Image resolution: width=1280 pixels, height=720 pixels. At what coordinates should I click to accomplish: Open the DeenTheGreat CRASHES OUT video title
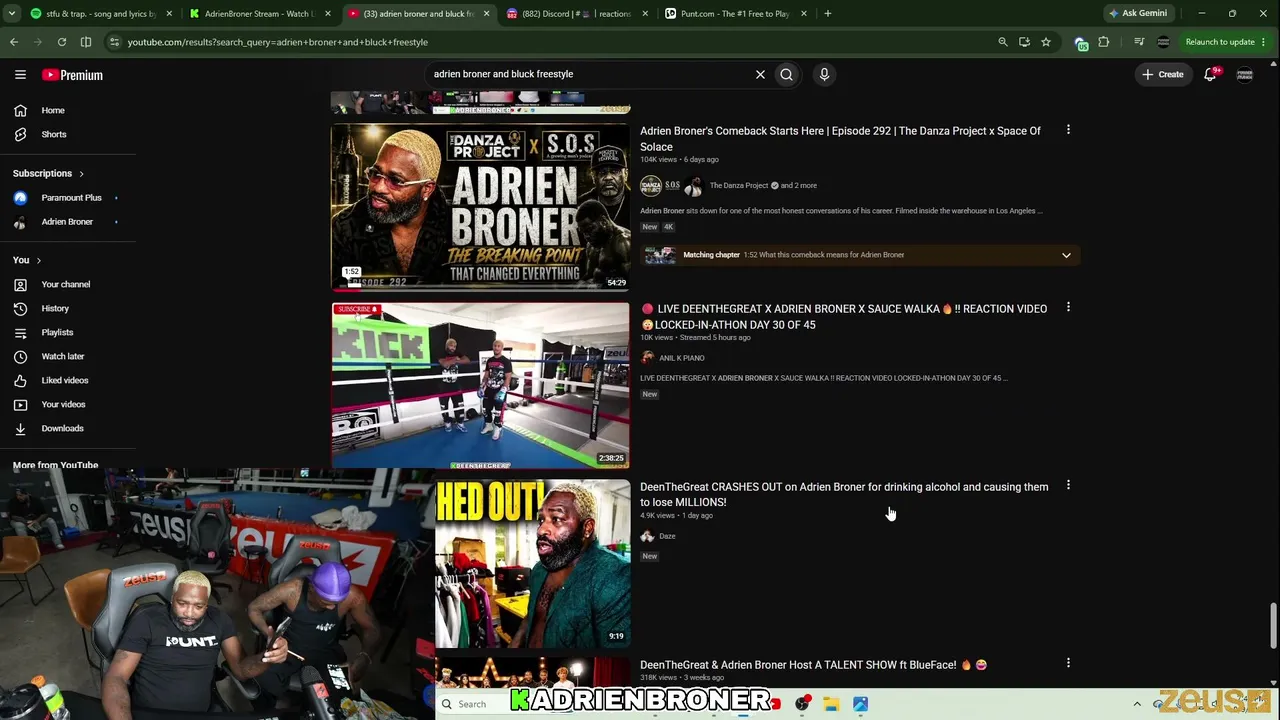click(x=844, y=495)
